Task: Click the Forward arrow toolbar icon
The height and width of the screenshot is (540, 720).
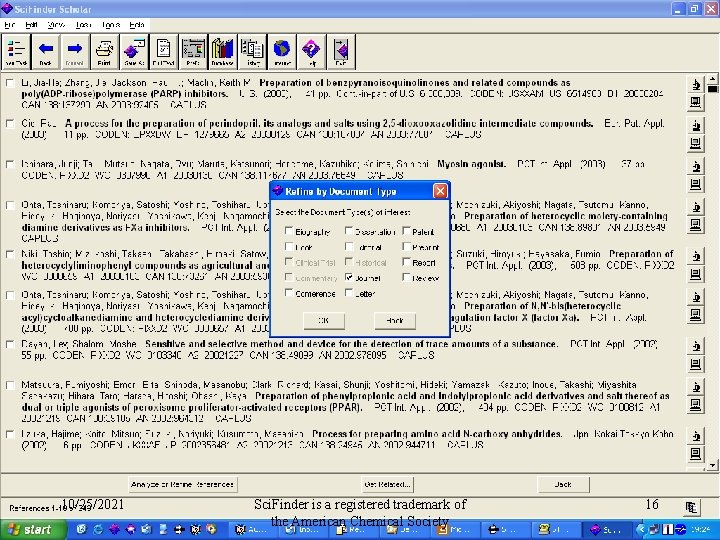Action: click(x=75, y=51)
